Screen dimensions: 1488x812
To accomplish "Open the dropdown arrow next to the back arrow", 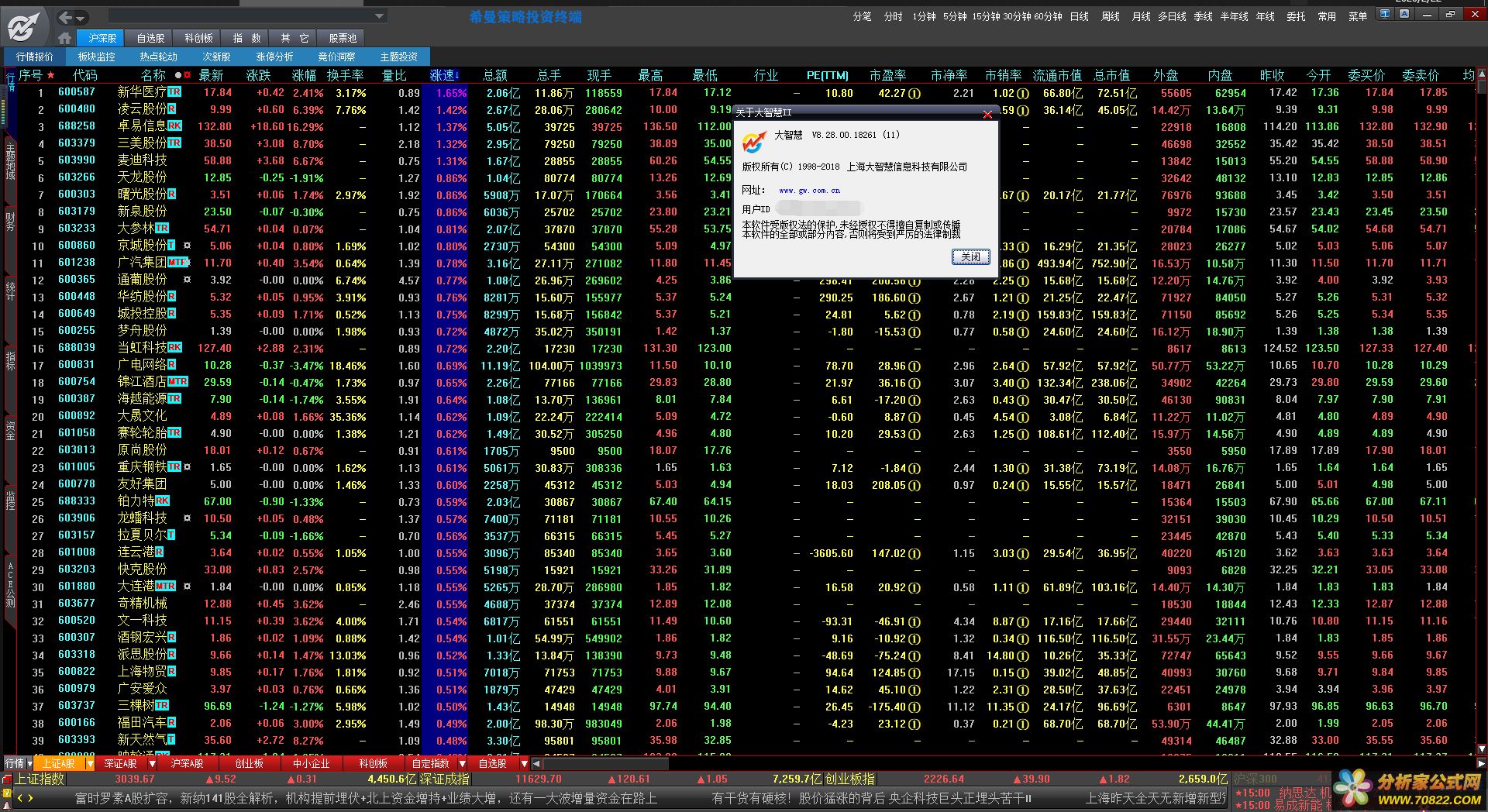I will click(81, 18).
